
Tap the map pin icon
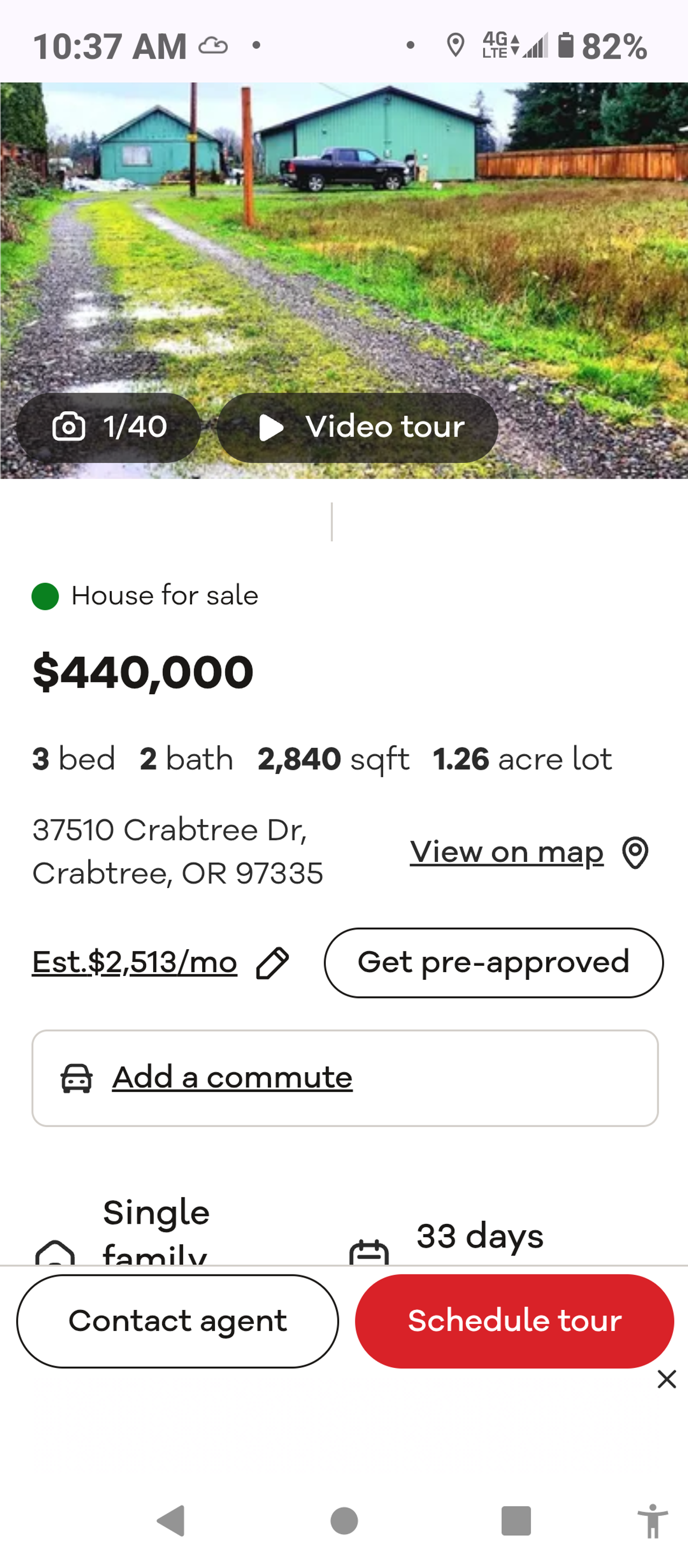point(635,852)
